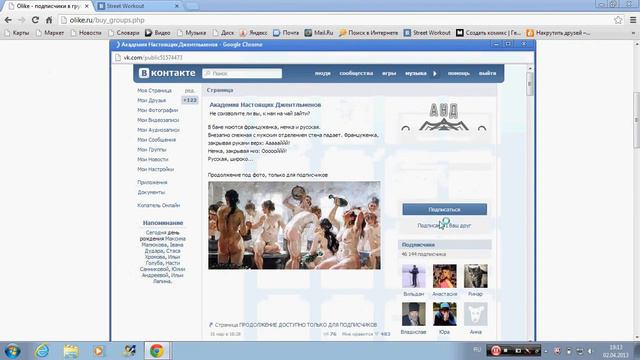Screen dimensions: 640x360
Task: Launch Internet Explorer from the taskbar
Action: tap(42, 351)
